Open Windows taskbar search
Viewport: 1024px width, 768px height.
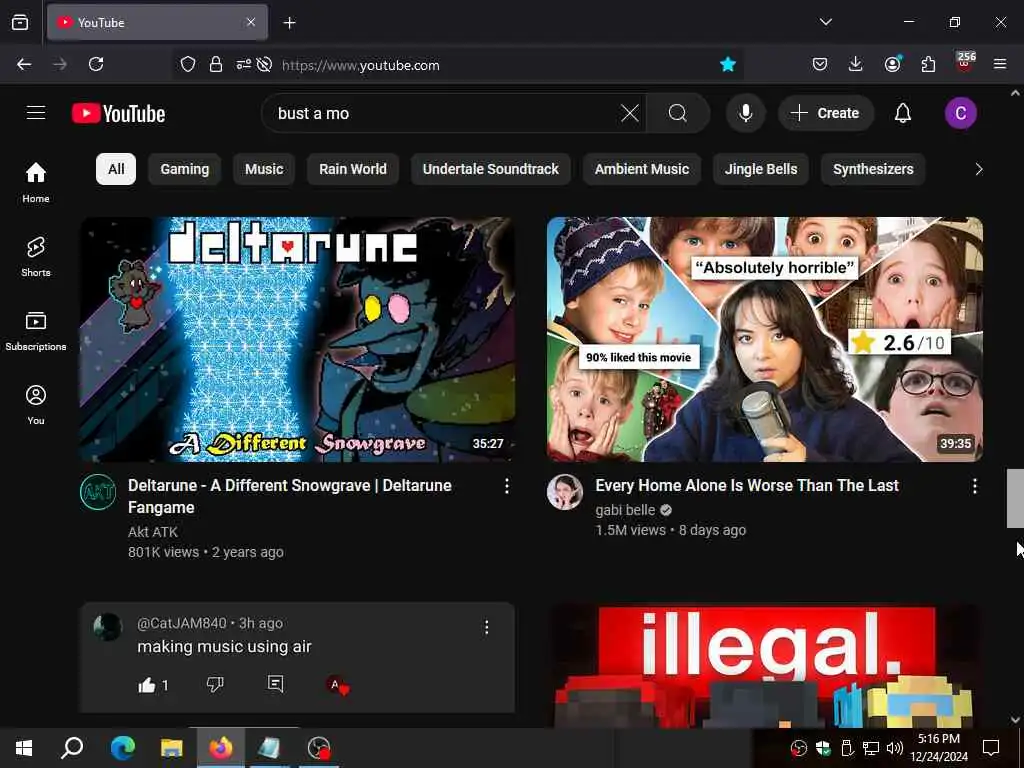pyautogui.click(x=72, y=748)
